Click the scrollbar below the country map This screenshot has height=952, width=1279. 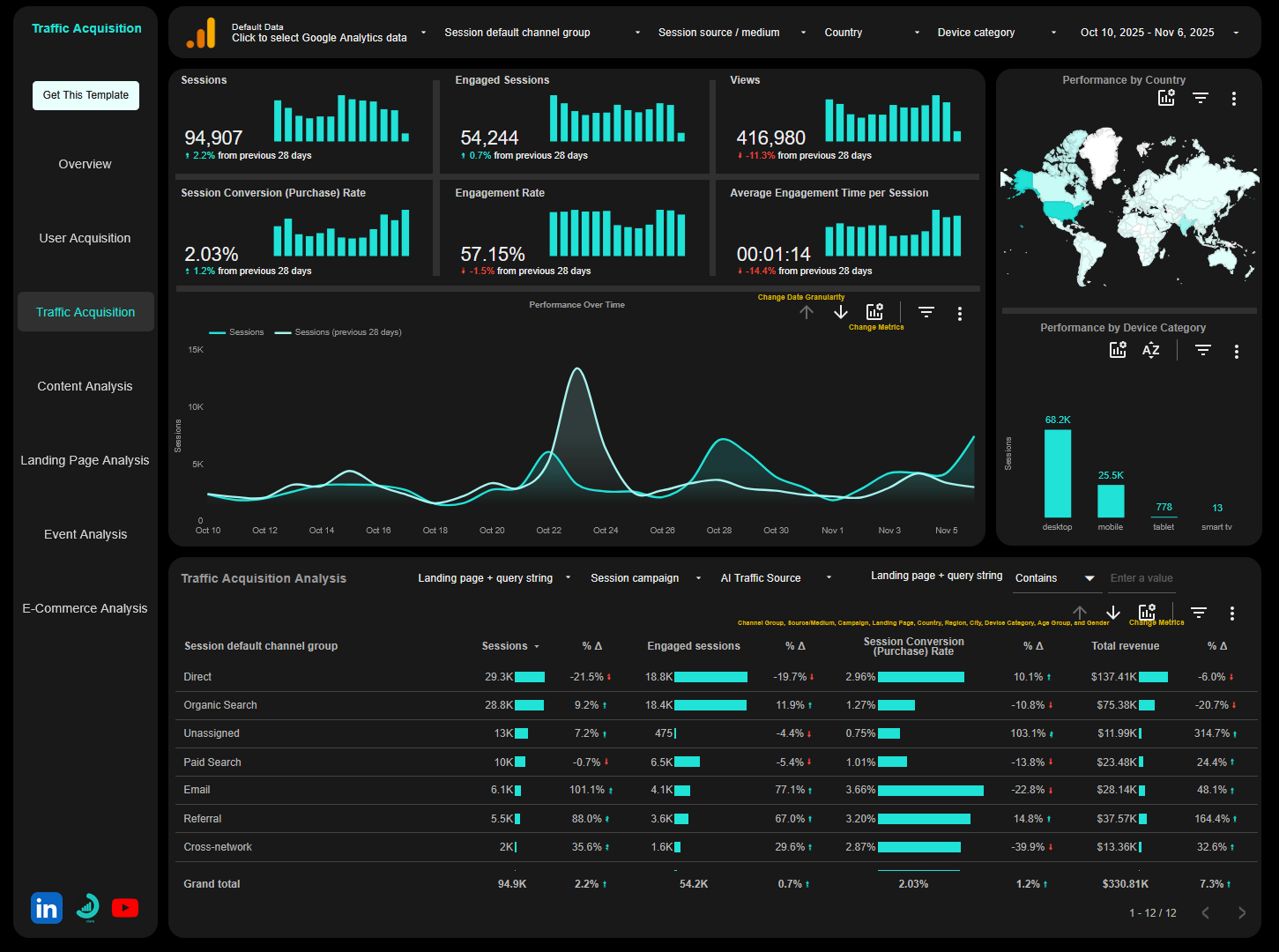coord(1128,309)
